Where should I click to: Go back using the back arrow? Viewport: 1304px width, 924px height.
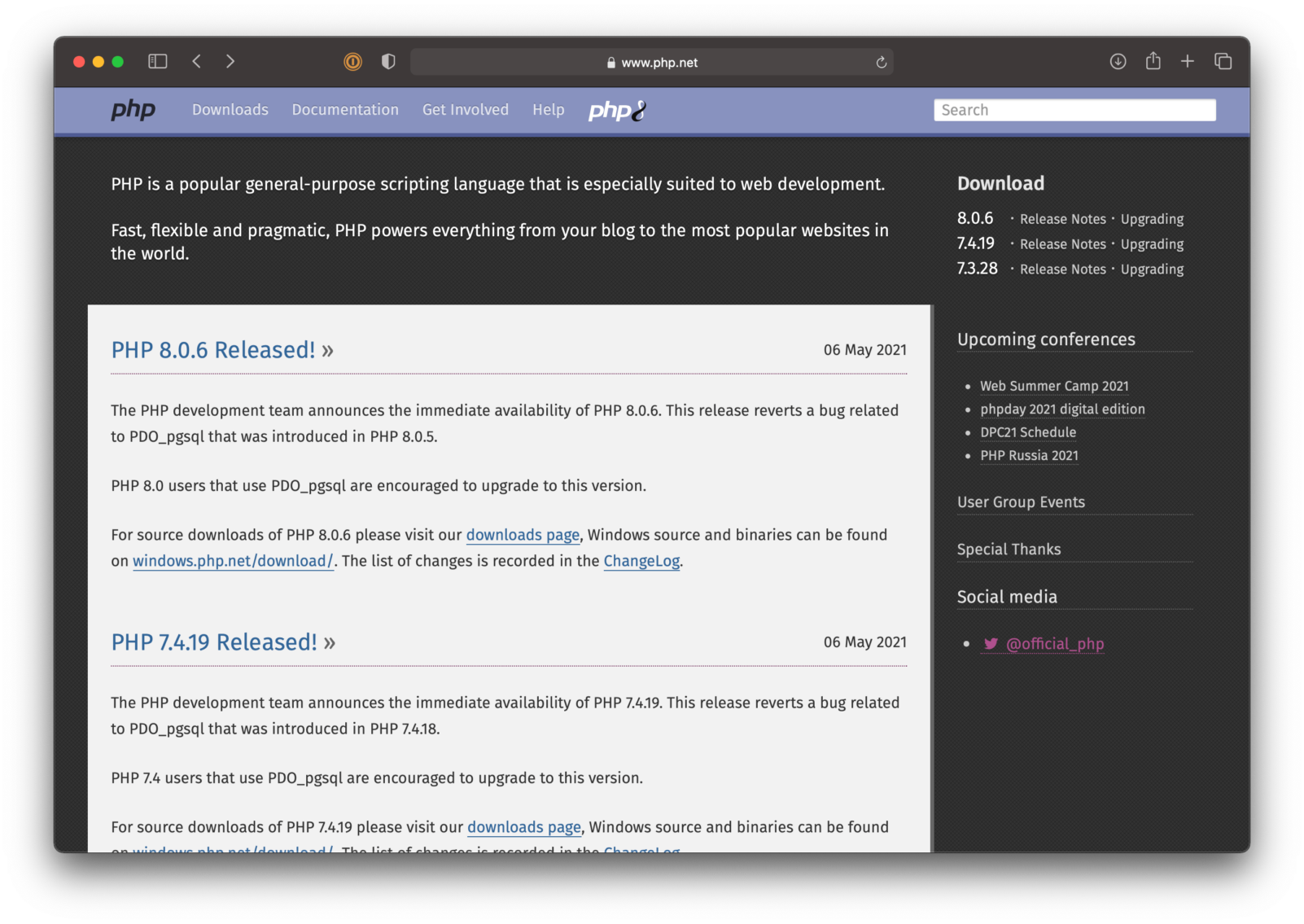(x=197, y=62)
